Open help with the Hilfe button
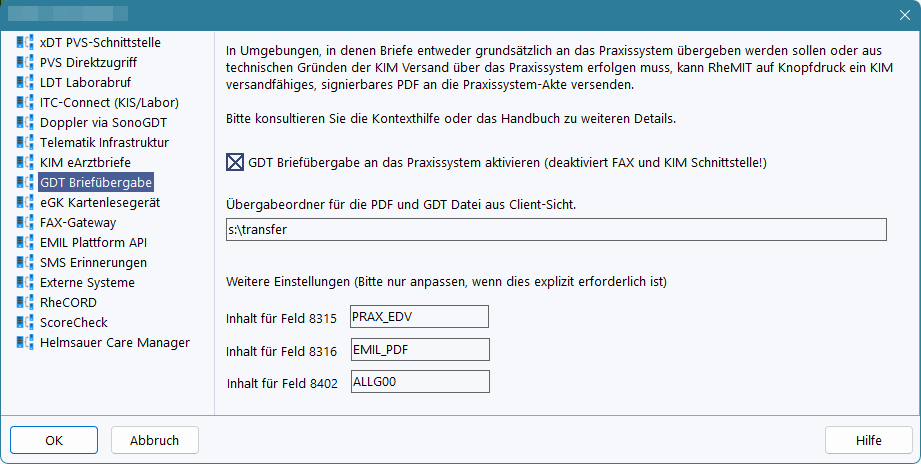This screenshot has width=921, height=464. tap(868, 440)
